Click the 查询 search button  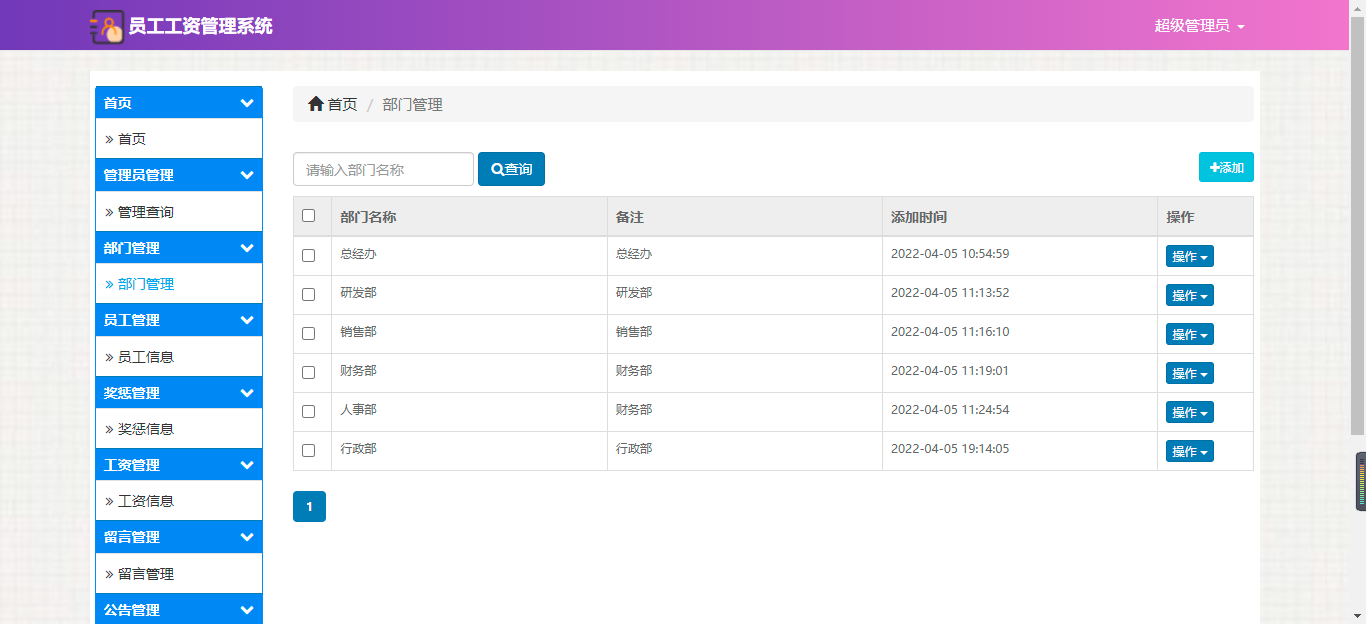point(511,169)
